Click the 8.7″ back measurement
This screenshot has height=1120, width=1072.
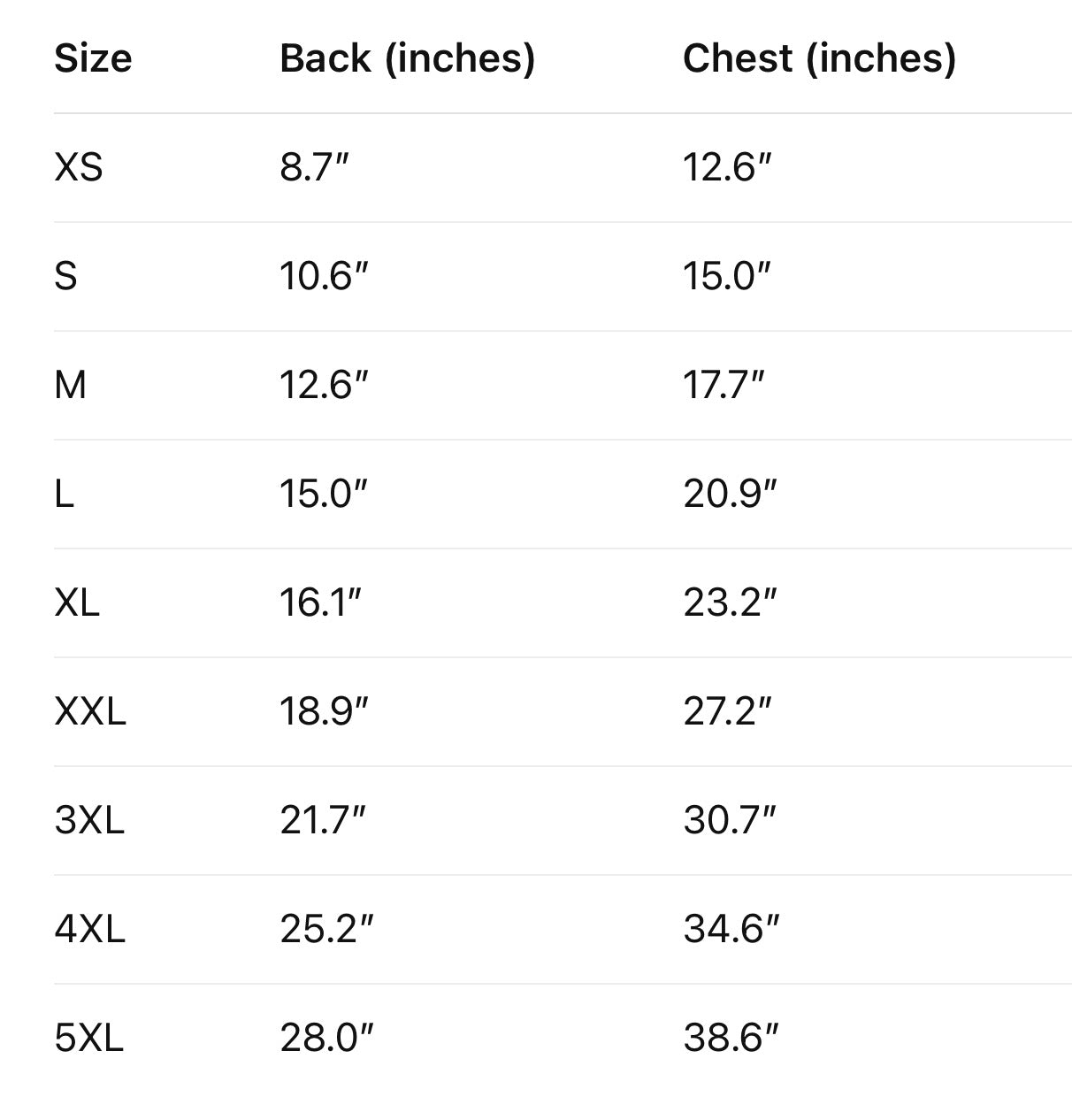(x=315, y=167)
